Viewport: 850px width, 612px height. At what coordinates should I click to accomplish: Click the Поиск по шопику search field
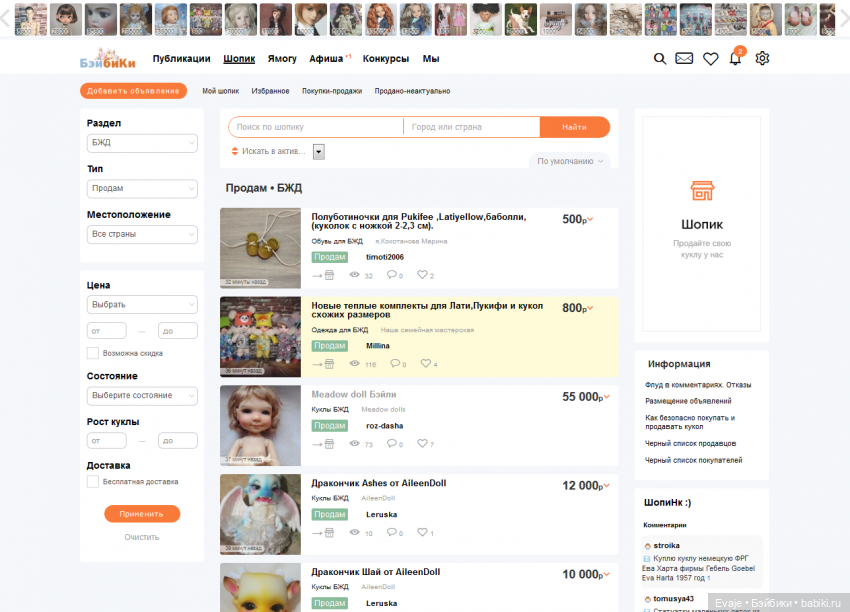point(316,127)
